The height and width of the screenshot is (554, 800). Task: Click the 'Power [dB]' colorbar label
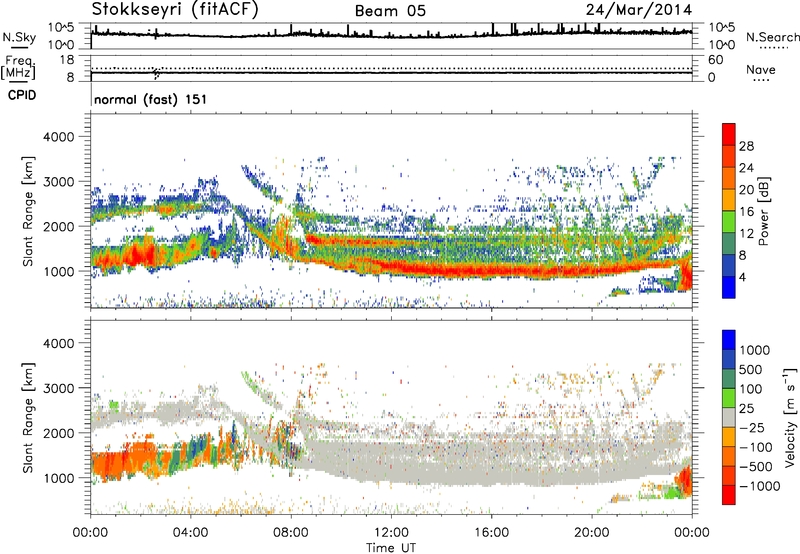[764, 211]
